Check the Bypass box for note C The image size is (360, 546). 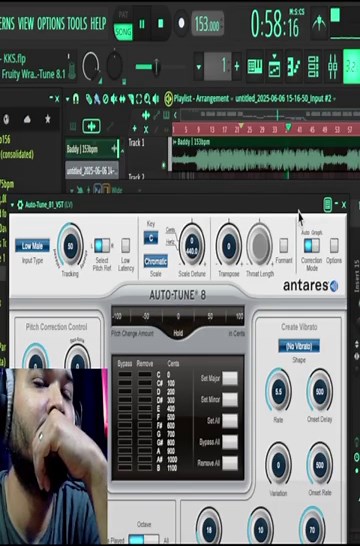tap(125, 375)
